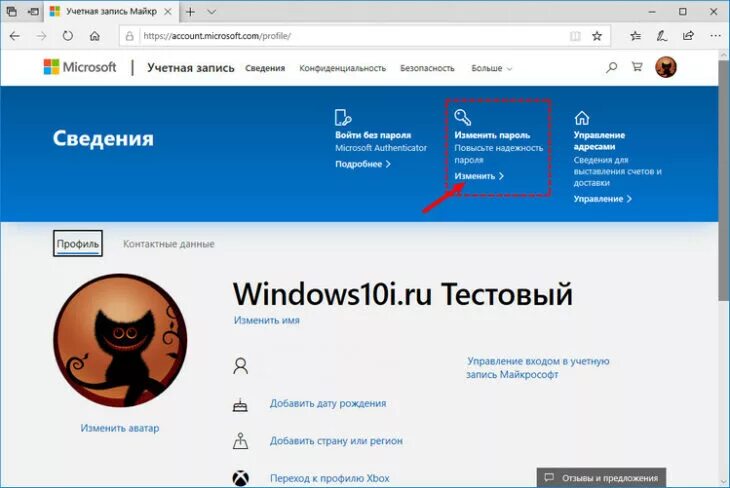Open the add notes pen icon
The width and height of the screenshot is (730, 488).
click(x=662, y=36)
